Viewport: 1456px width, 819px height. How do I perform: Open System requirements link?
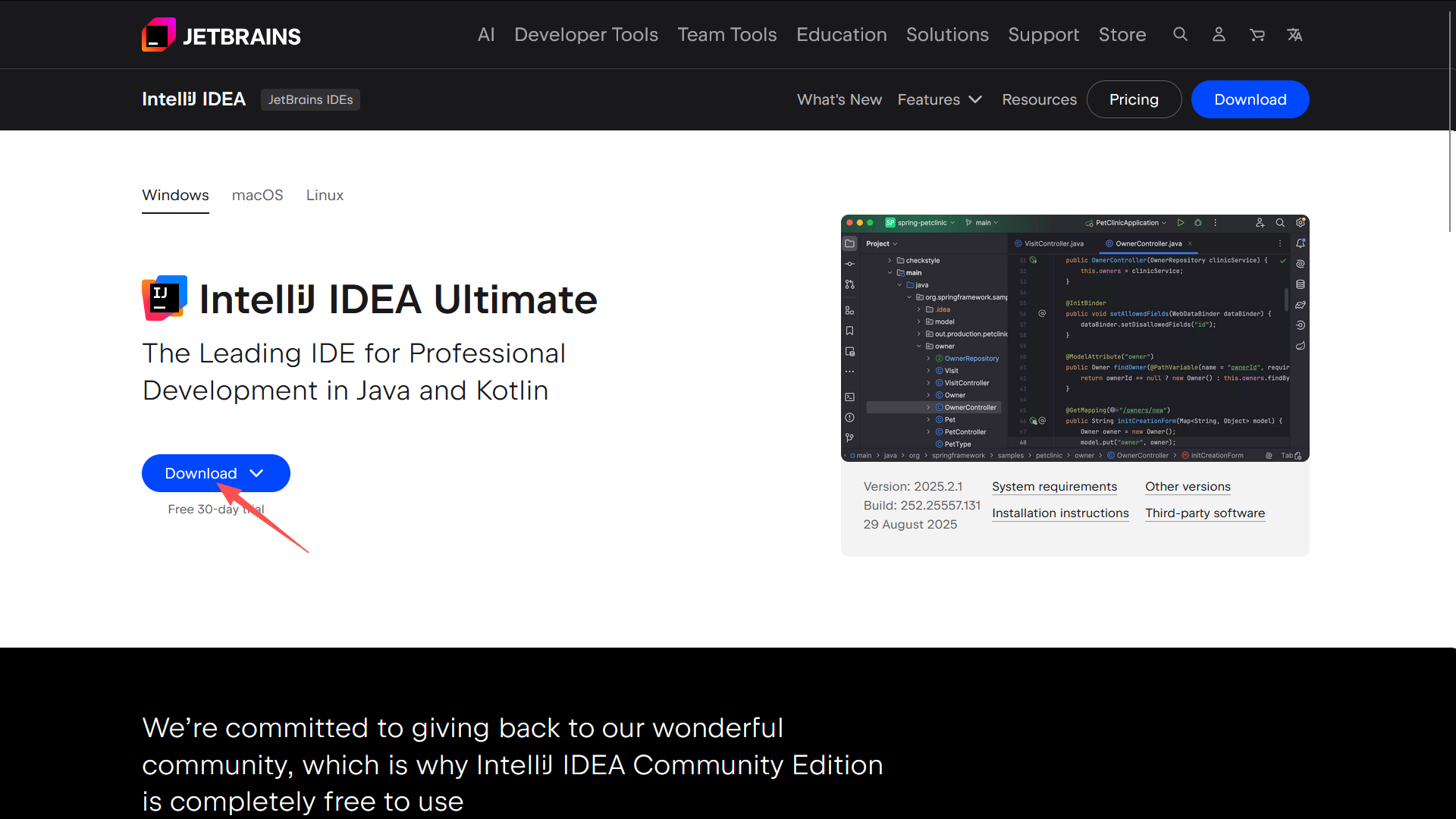coord(1054,487)
